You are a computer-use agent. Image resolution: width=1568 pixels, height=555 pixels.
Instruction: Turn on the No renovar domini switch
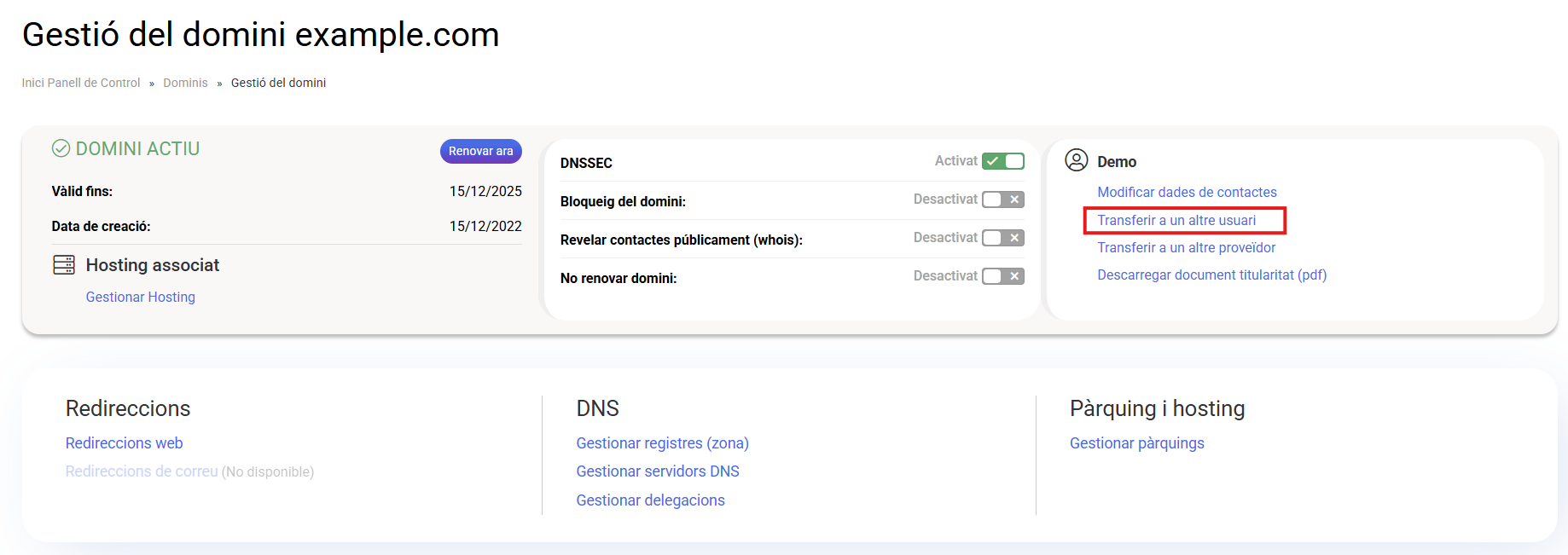(x=1002, y=276)
